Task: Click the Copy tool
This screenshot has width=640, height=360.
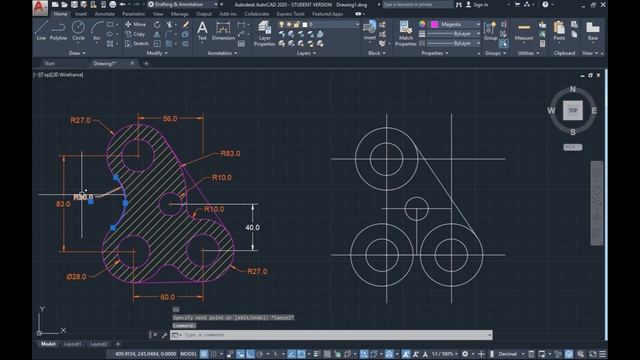Action: (135, 34)
